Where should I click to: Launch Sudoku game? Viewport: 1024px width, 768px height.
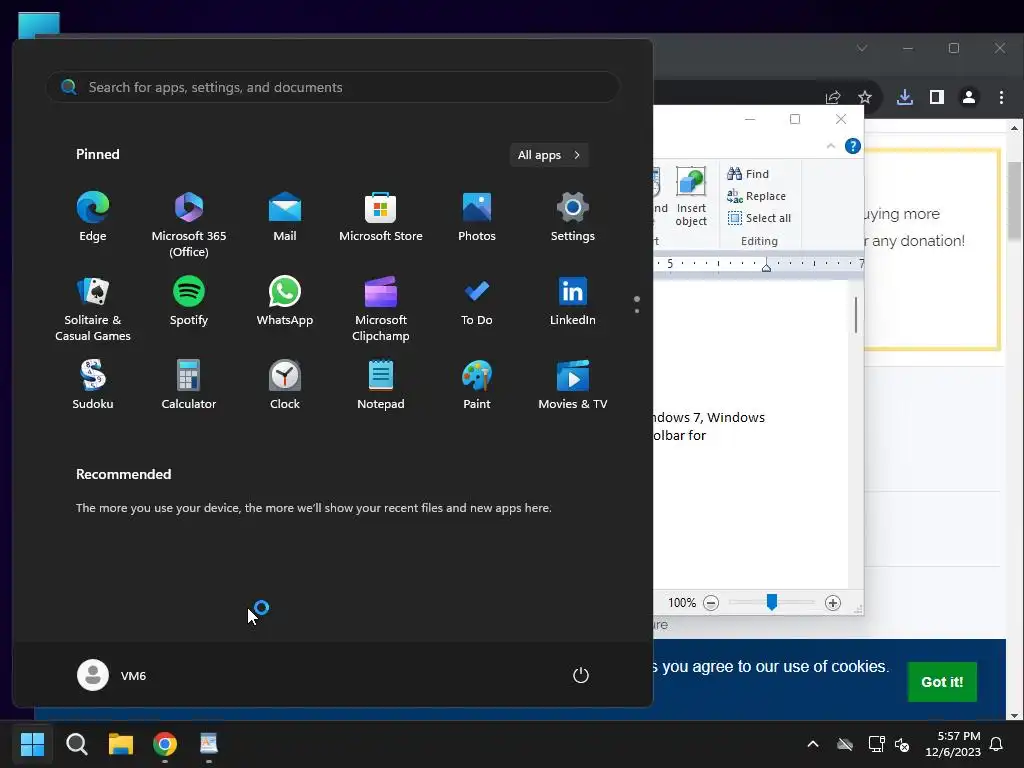point(93,385)
